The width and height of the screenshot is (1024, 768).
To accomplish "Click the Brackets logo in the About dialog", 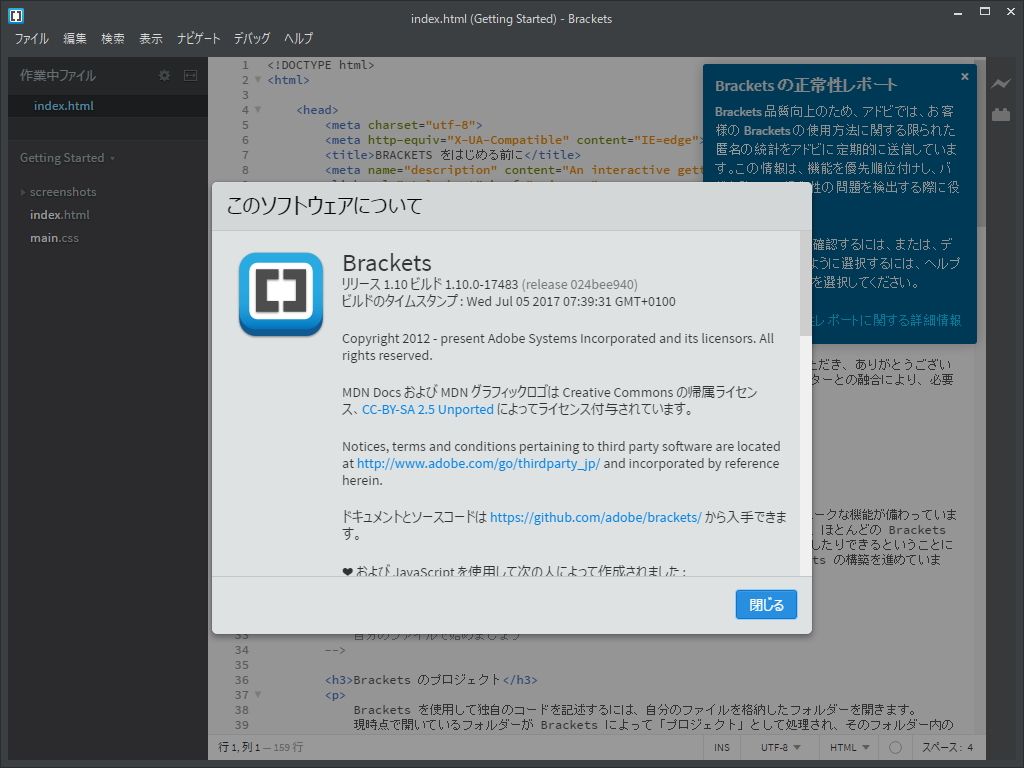I will pyautogui.click(x=280, y=295).
